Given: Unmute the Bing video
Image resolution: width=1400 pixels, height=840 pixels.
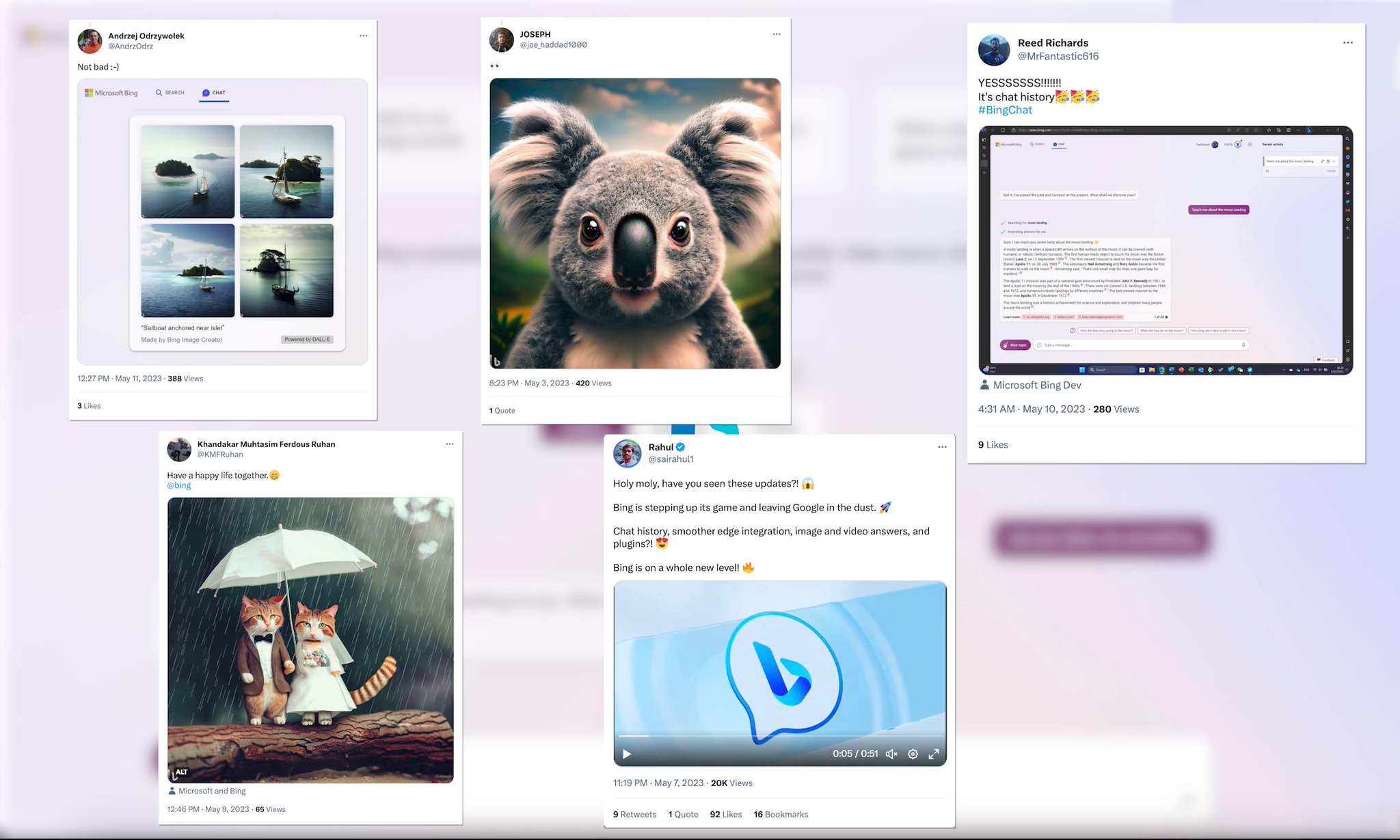Looking at the screenshot, I should [891, 754].
